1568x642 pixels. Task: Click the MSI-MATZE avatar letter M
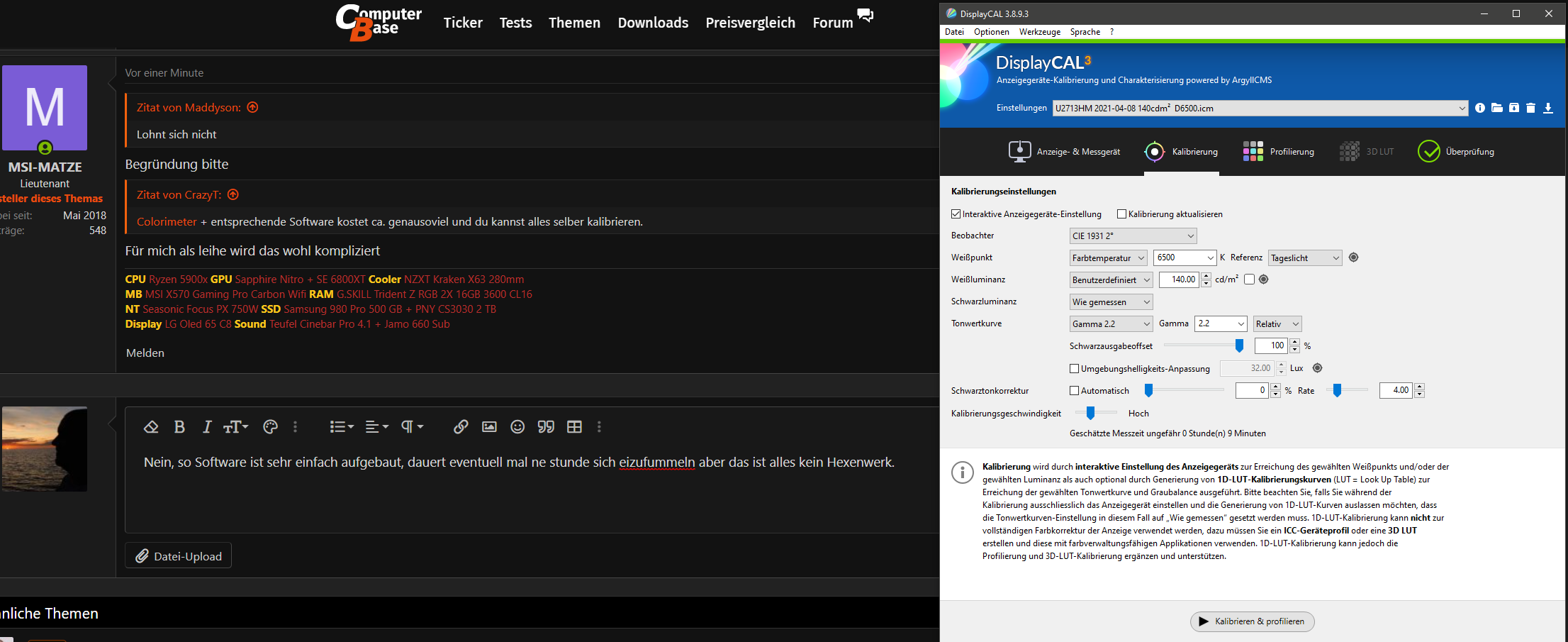(x=45, y=108)
